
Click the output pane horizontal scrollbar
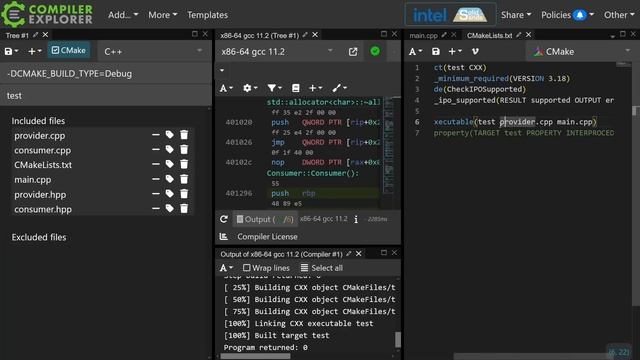pyautogui.click(x=256, y=356)
